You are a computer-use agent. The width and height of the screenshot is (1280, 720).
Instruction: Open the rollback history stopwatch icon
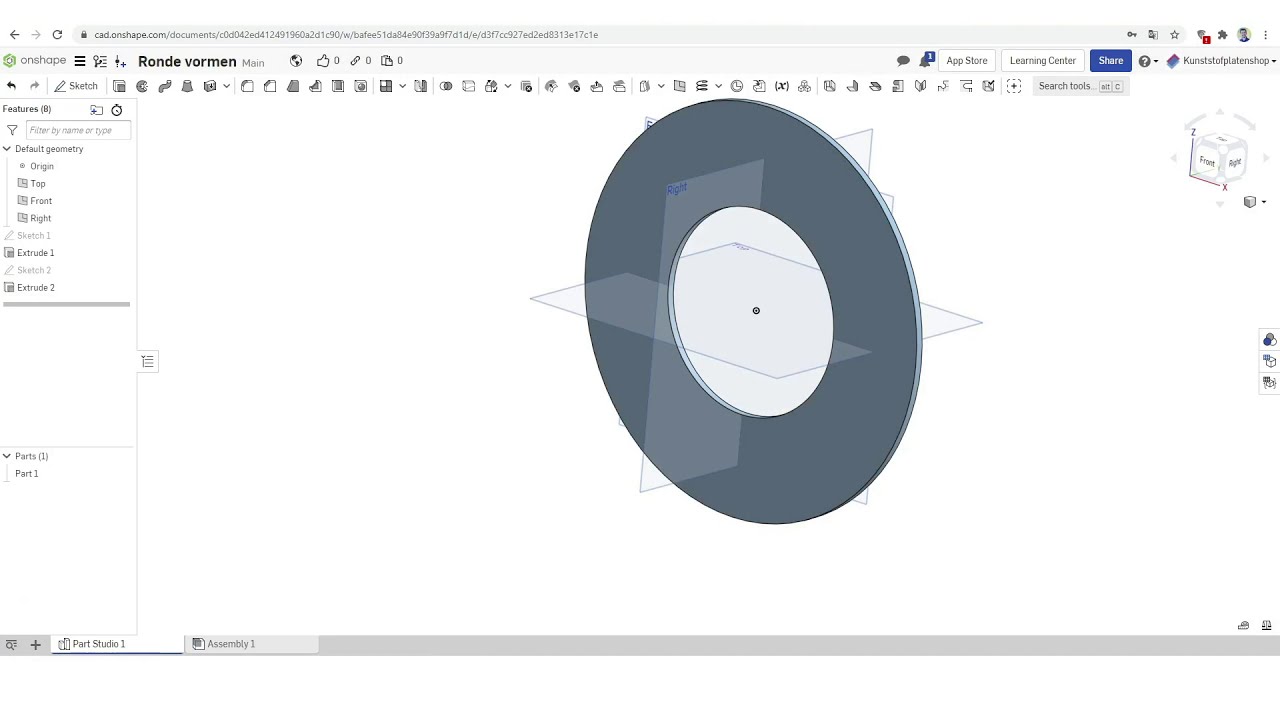tap(117, 110)
